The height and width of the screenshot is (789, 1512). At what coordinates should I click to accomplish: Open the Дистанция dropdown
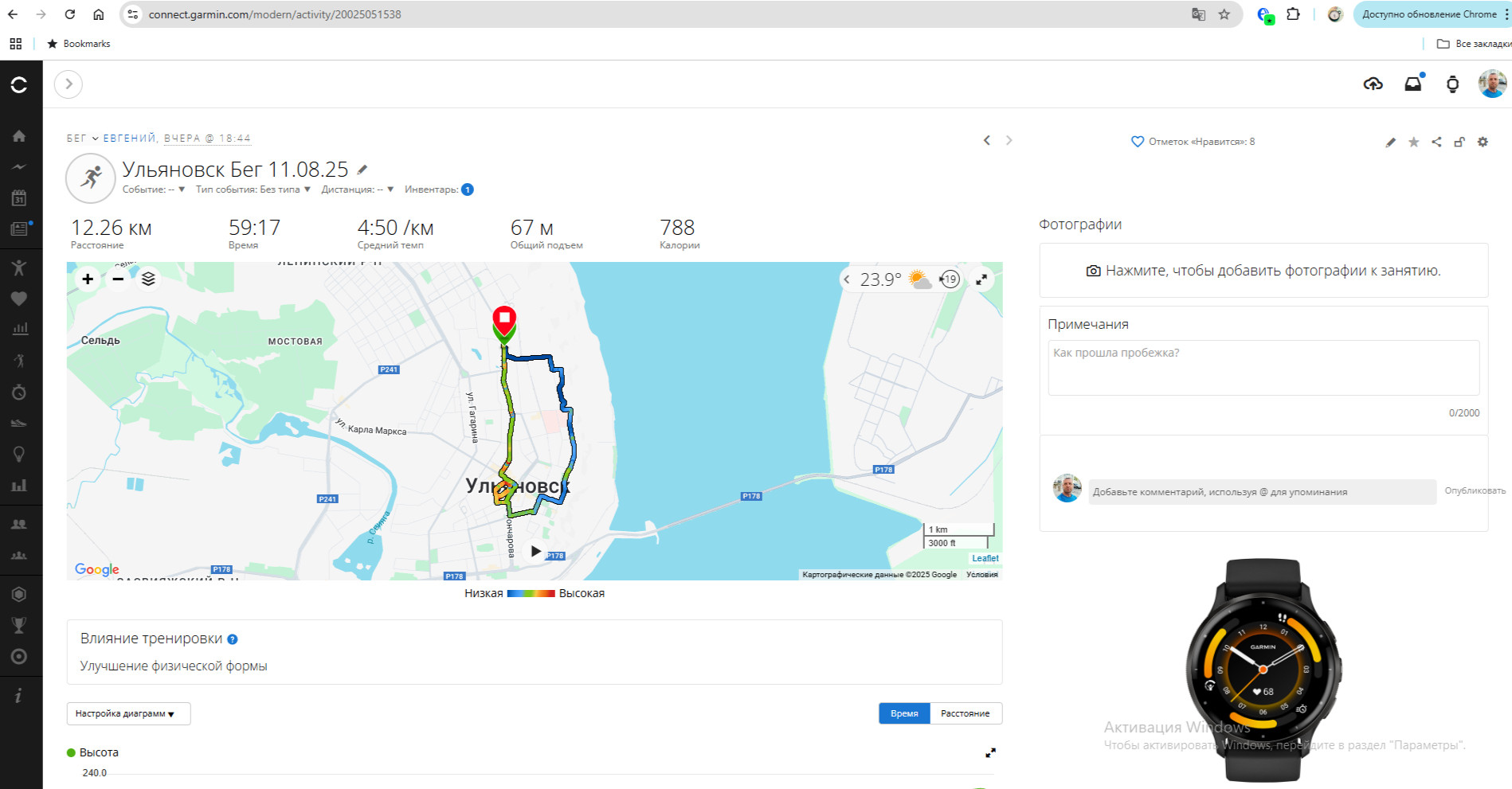[358, 189]
